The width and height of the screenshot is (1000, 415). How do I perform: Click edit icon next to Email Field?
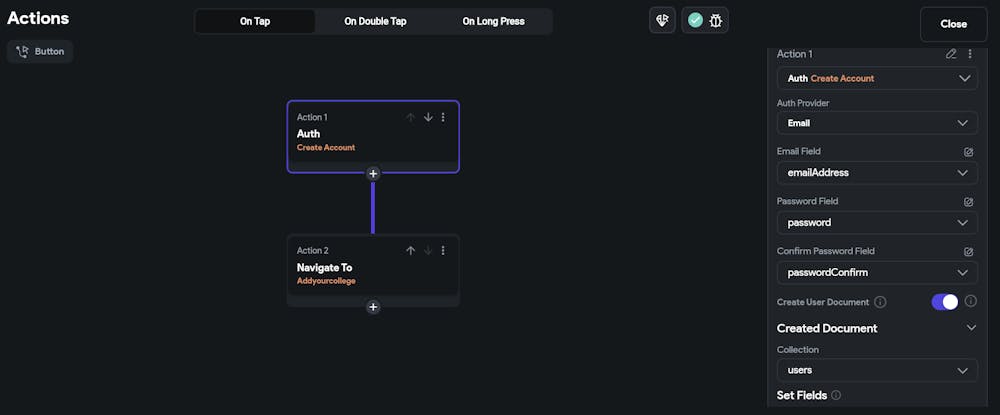click(968, 152)
